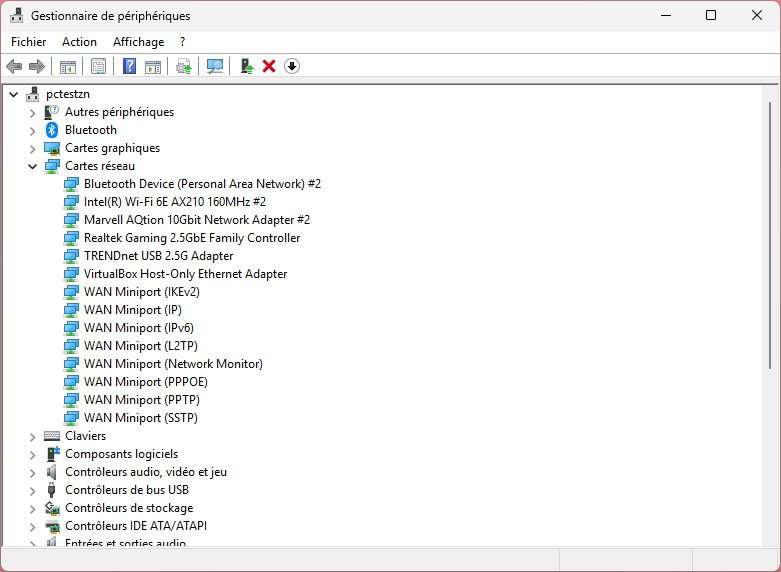Image resolution: width=781 pixels, height=572 pixels.
Task: Click the Cartes graphiques icon
Action: pos(52,148)
